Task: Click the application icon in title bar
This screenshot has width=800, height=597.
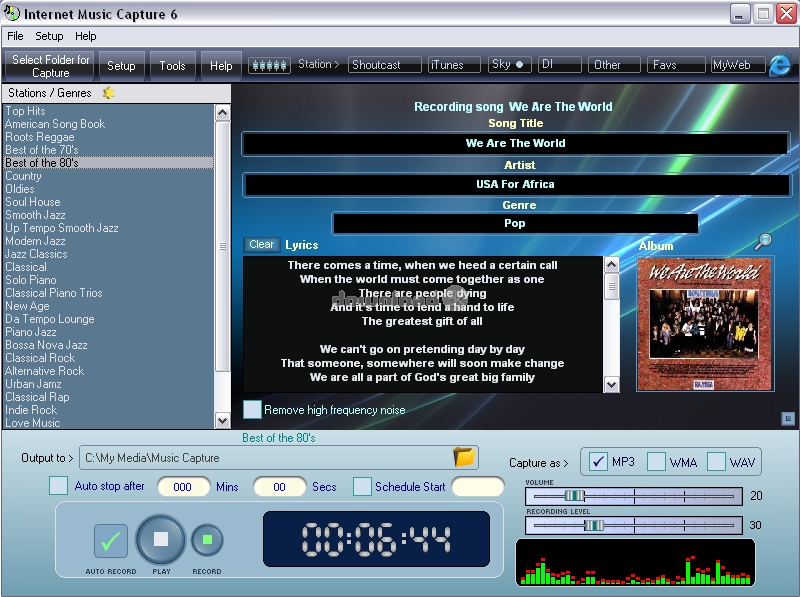Action: 12,13
